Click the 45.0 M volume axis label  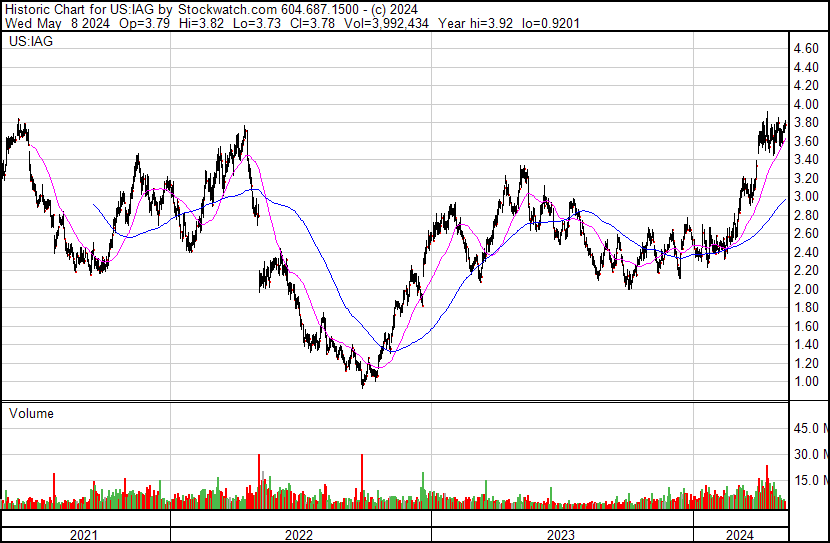(807, 429)
